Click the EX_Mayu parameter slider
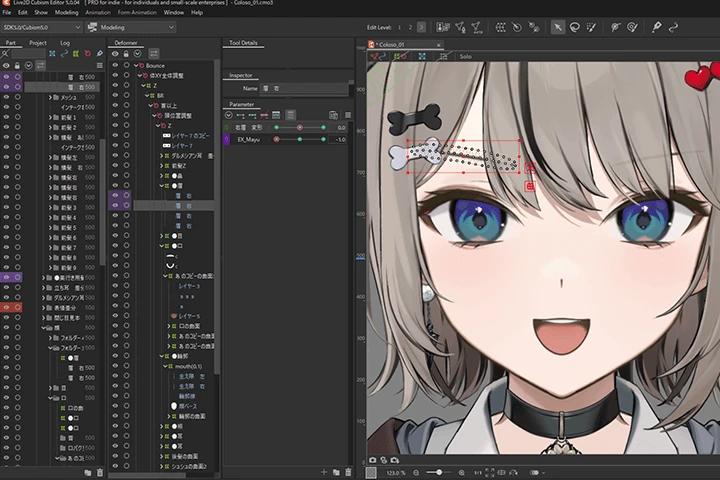 [x=300, y=139]
